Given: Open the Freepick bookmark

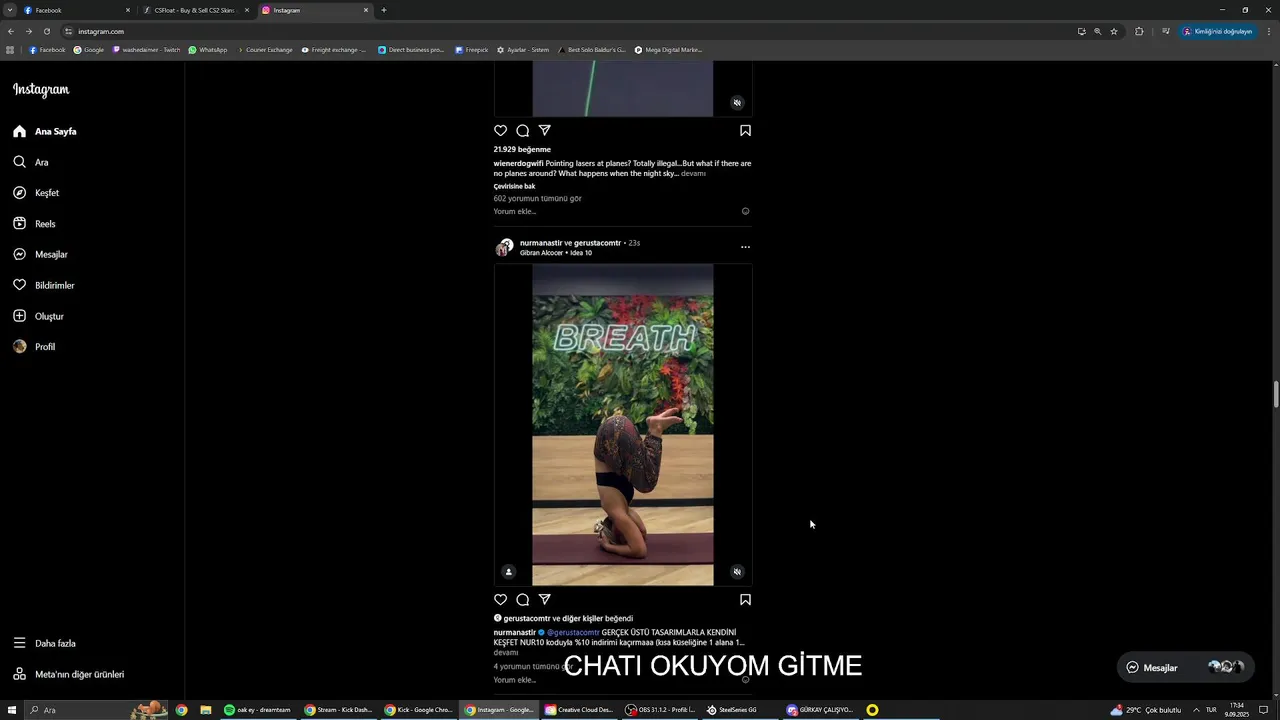Looking at the screenshot, I should (472, 50).
